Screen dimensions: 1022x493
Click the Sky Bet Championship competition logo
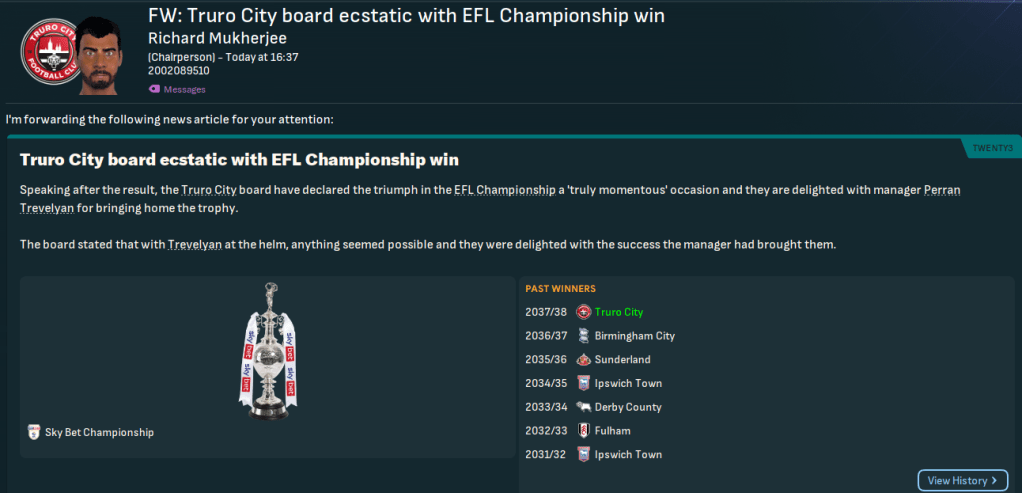tap(34, 432)
